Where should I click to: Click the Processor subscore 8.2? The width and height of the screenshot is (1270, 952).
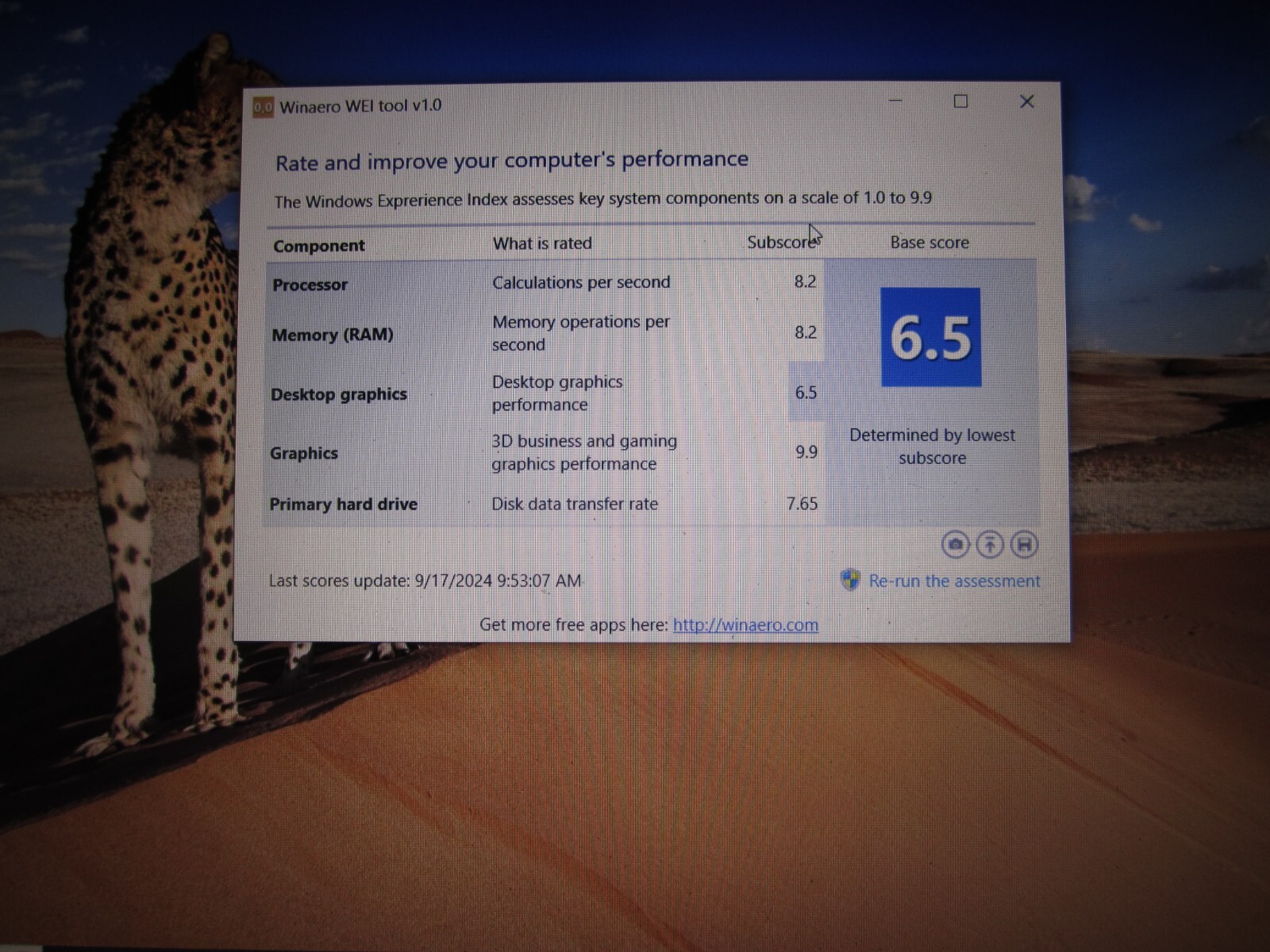pos(805,282)
